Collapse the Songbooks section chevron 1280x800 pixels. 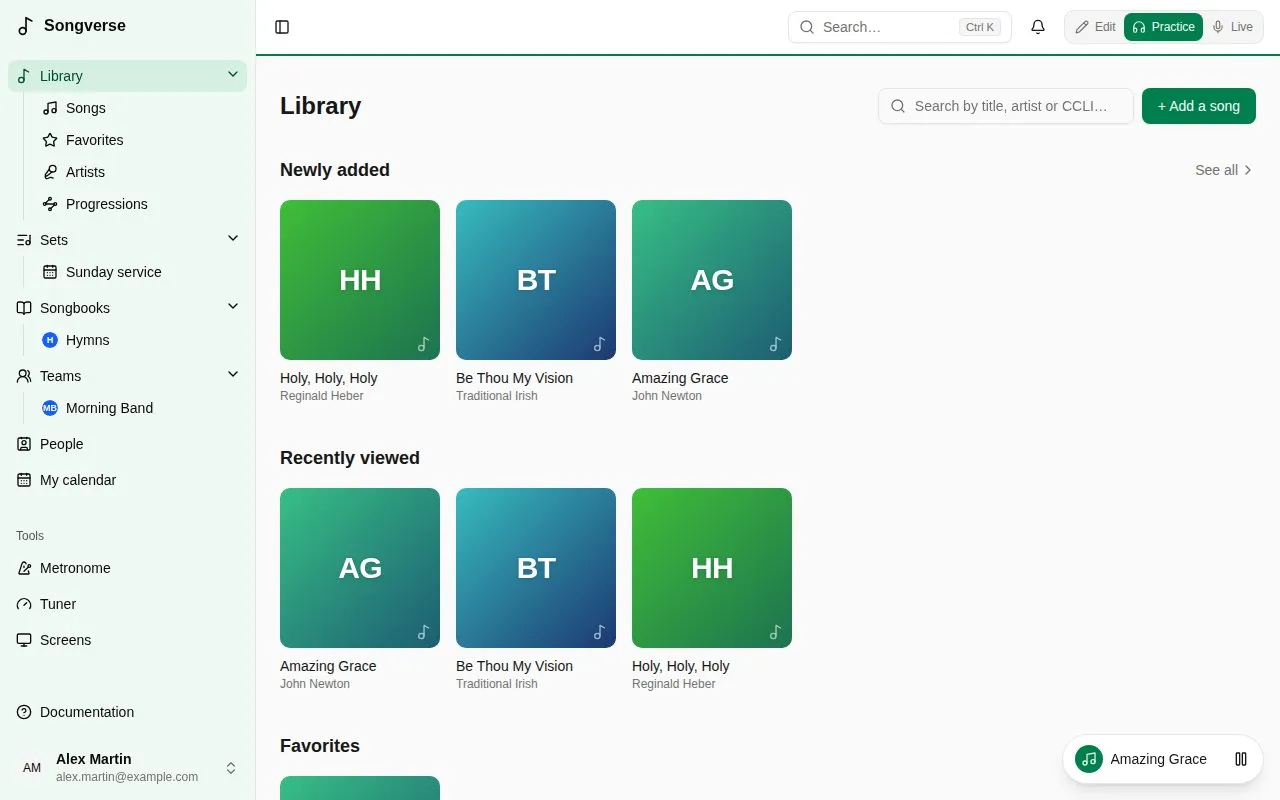click(x=233, y=307)
